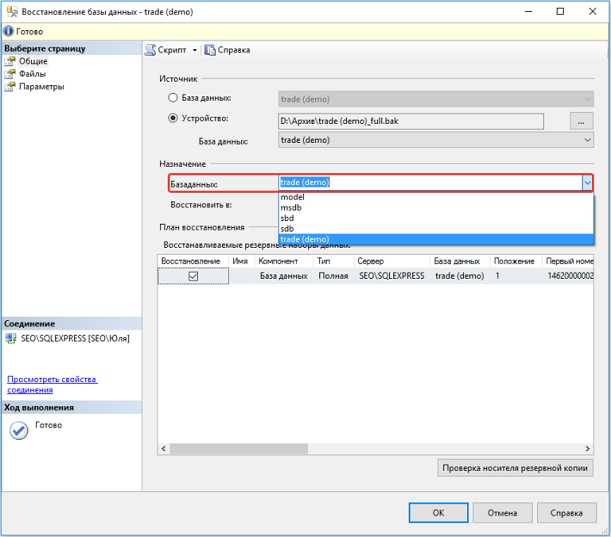The height and width of the screenshot is (537, 611).
Task: Click the Готово progress status icon
Action: (x=18, y=430)
